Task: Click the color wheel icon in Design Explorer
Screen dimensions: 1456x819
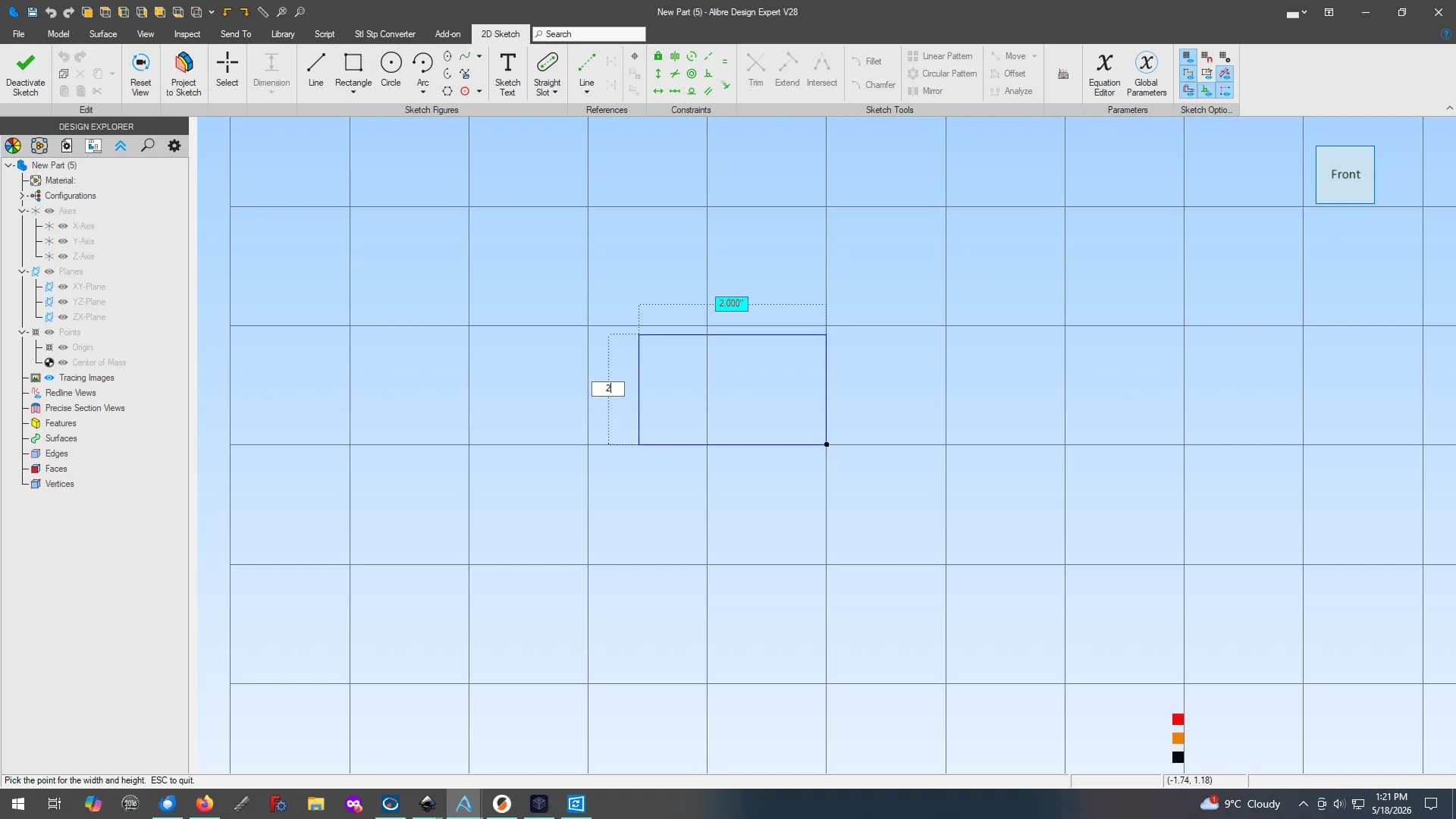Action: pos(13,146)
